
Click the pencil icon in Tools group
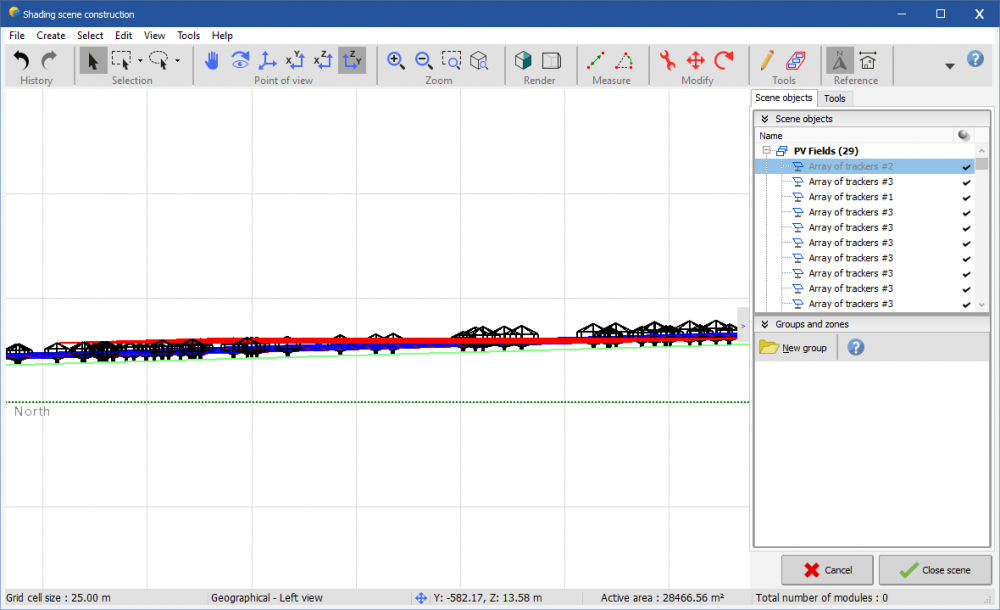pos(767,61)
